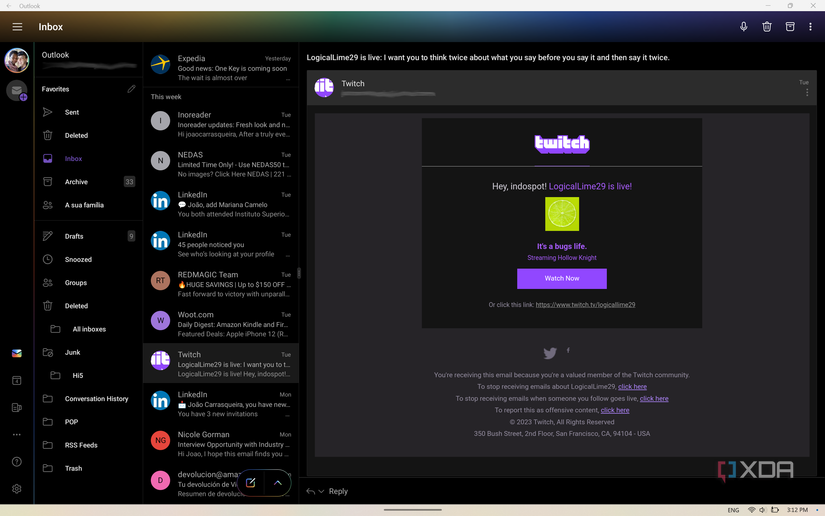
Task: Open LinkedIn email with 3 new invitations
Action: [220, 404]
